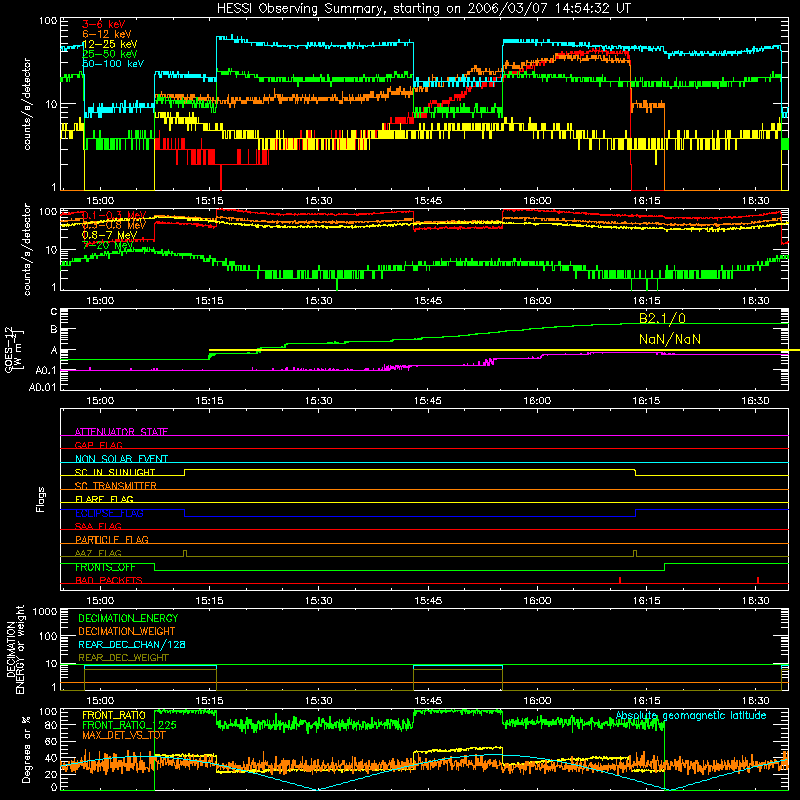Image resolution: width=800 pixels, height=800 pixels.
Task: Select the ECLIPSE_FLAG label
Action: coord(109,513)
